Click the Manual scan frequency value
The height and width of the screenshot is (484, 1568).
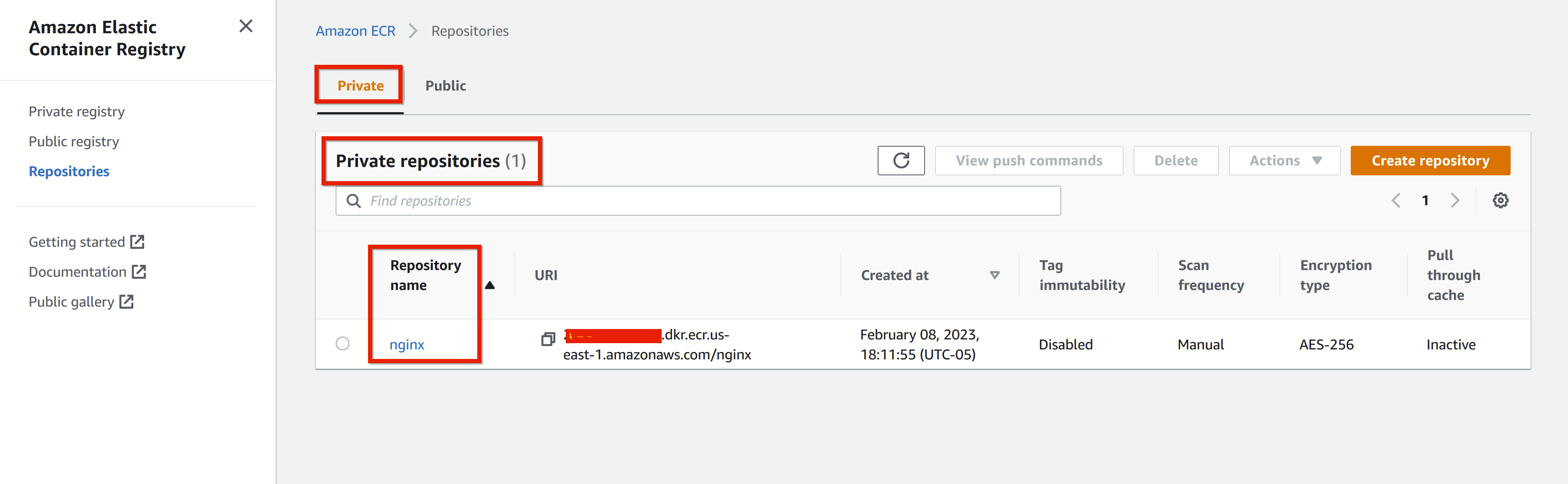pos(1200,344)
